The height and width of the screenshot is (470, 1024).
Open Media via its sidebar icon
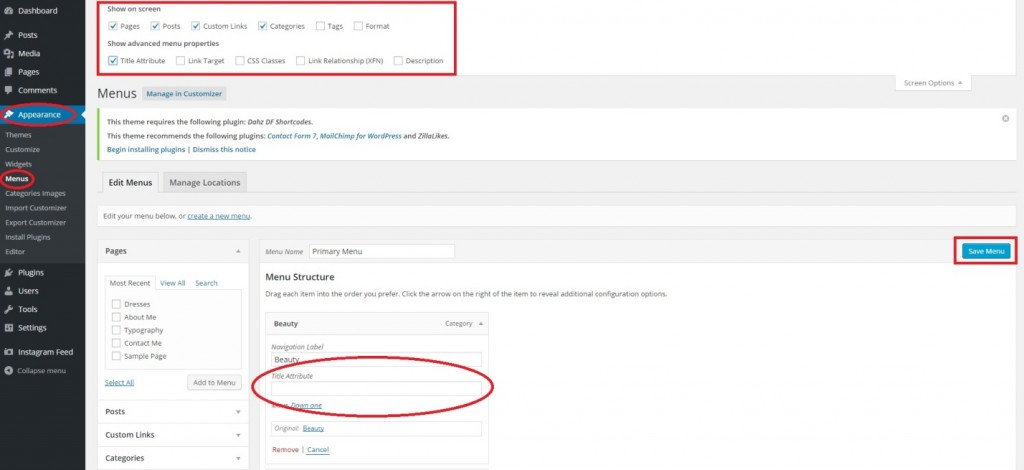click(9, 53)
